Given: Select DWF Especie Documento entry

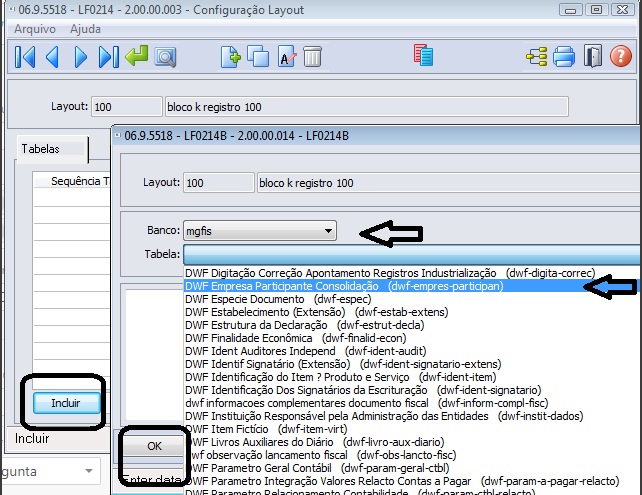Looking at the screenshot, I should (x=411, y=299).
